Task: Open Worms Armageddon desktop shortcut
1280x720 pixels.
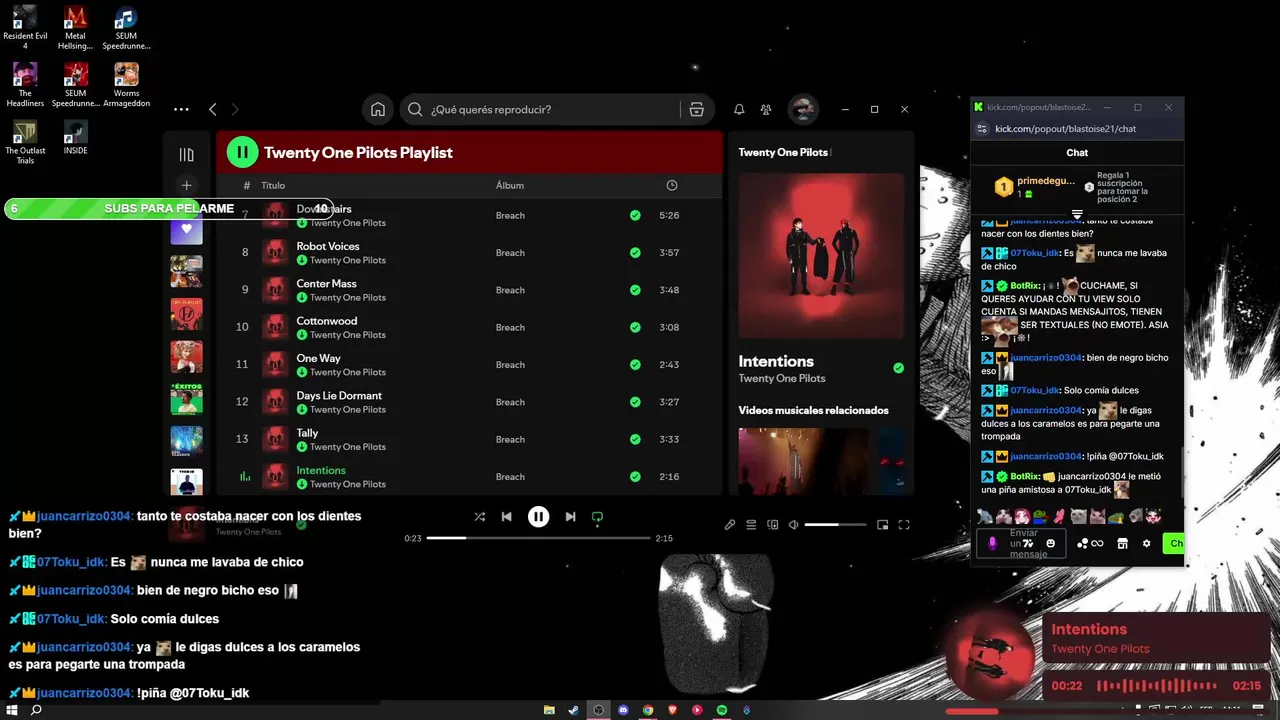Action: pos(126,85)
